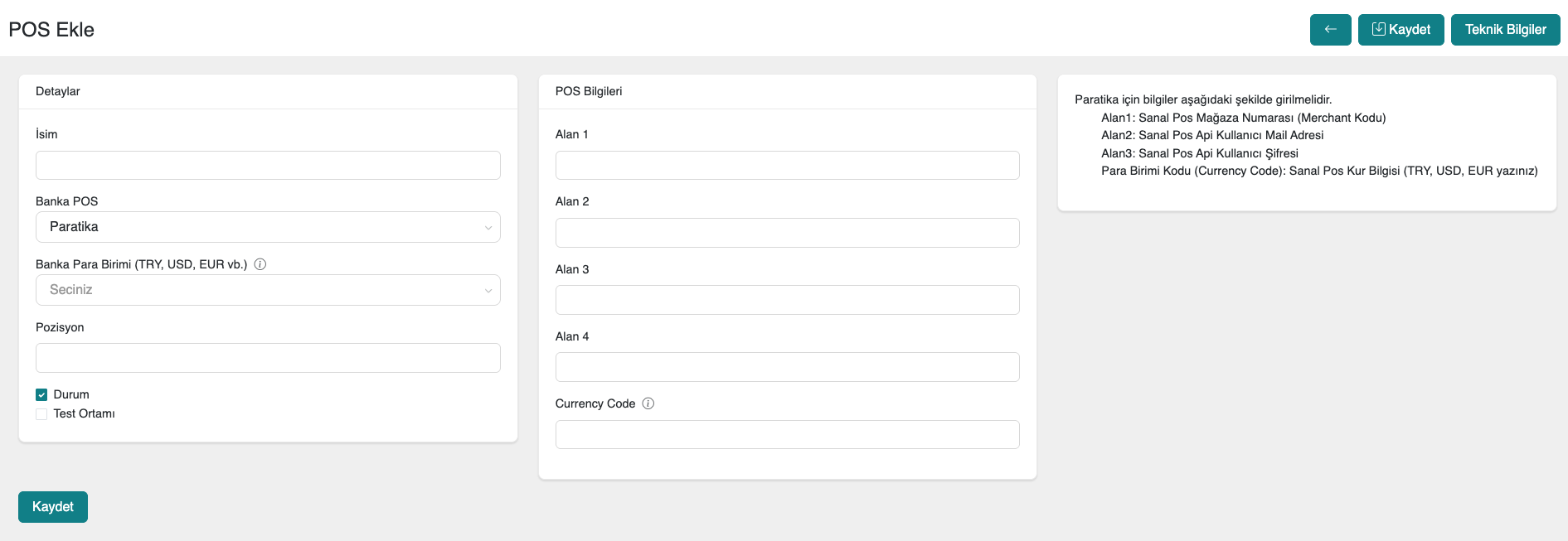Viewport: 1568px width, 541px height.
Task: Click the chevron arrow on the Seciniz dropdown
Action: pos(488,291)
